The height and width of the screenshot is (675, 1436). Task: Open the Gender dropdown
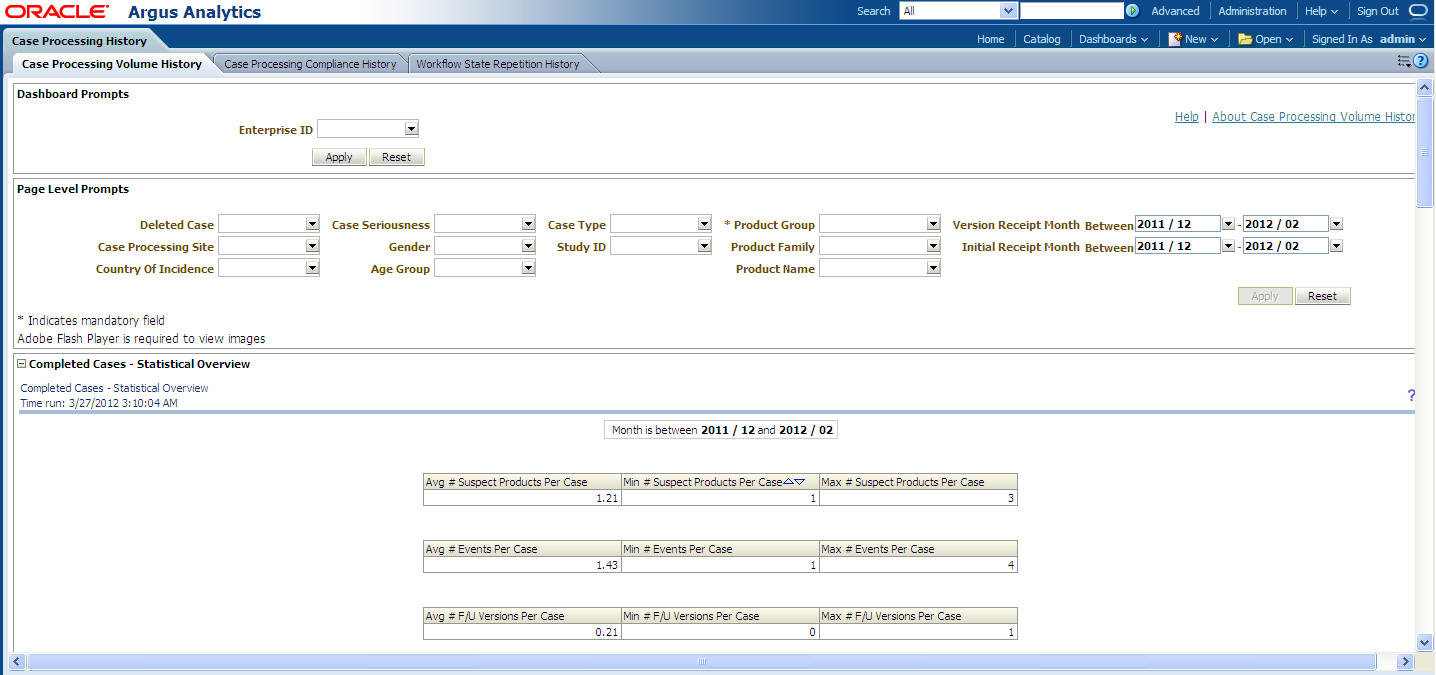coord(528,246)
